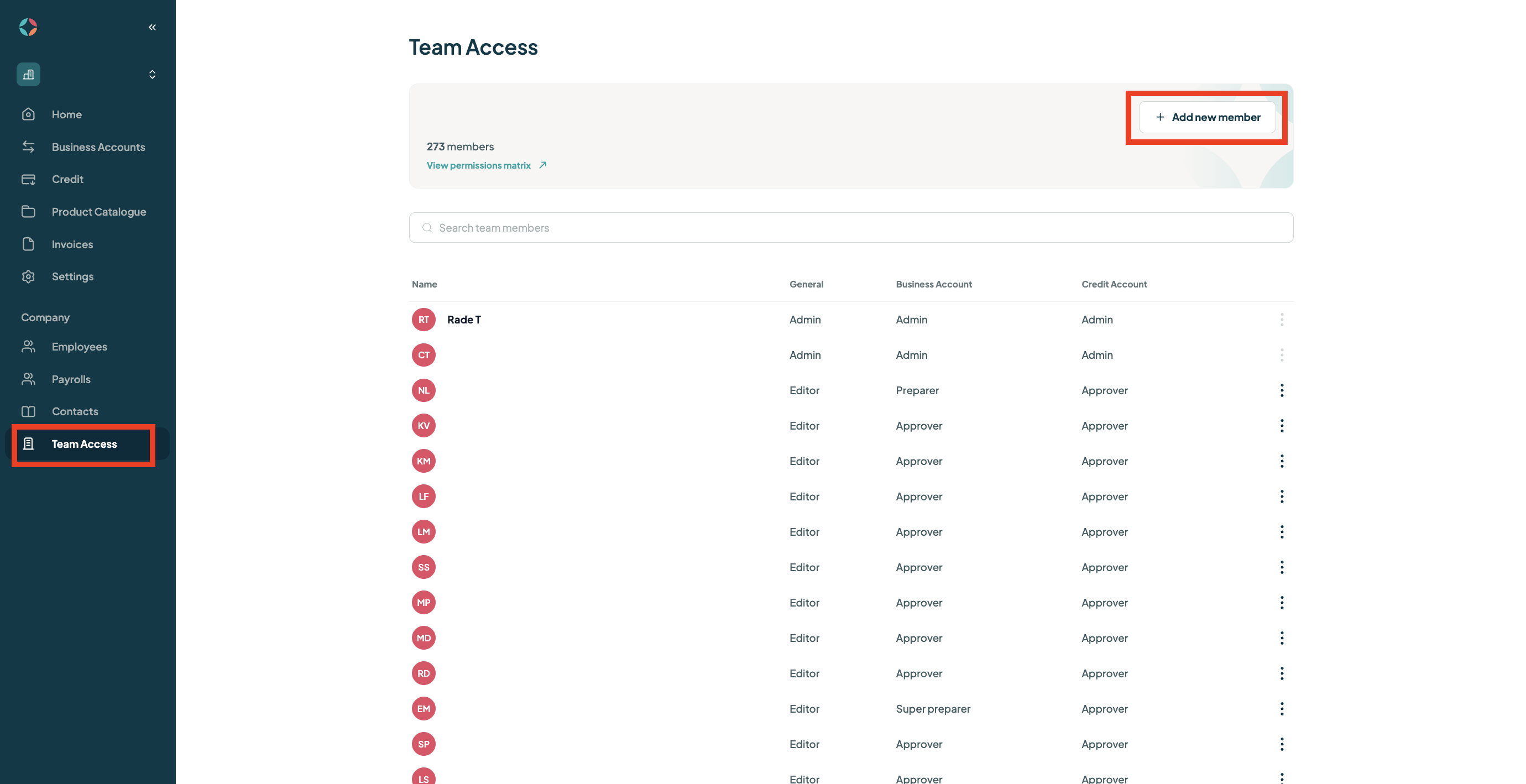The width and height of the screenshot is (1526, 784).
Task: Open the Settings menu item
Action: click(x=72, y=276)
